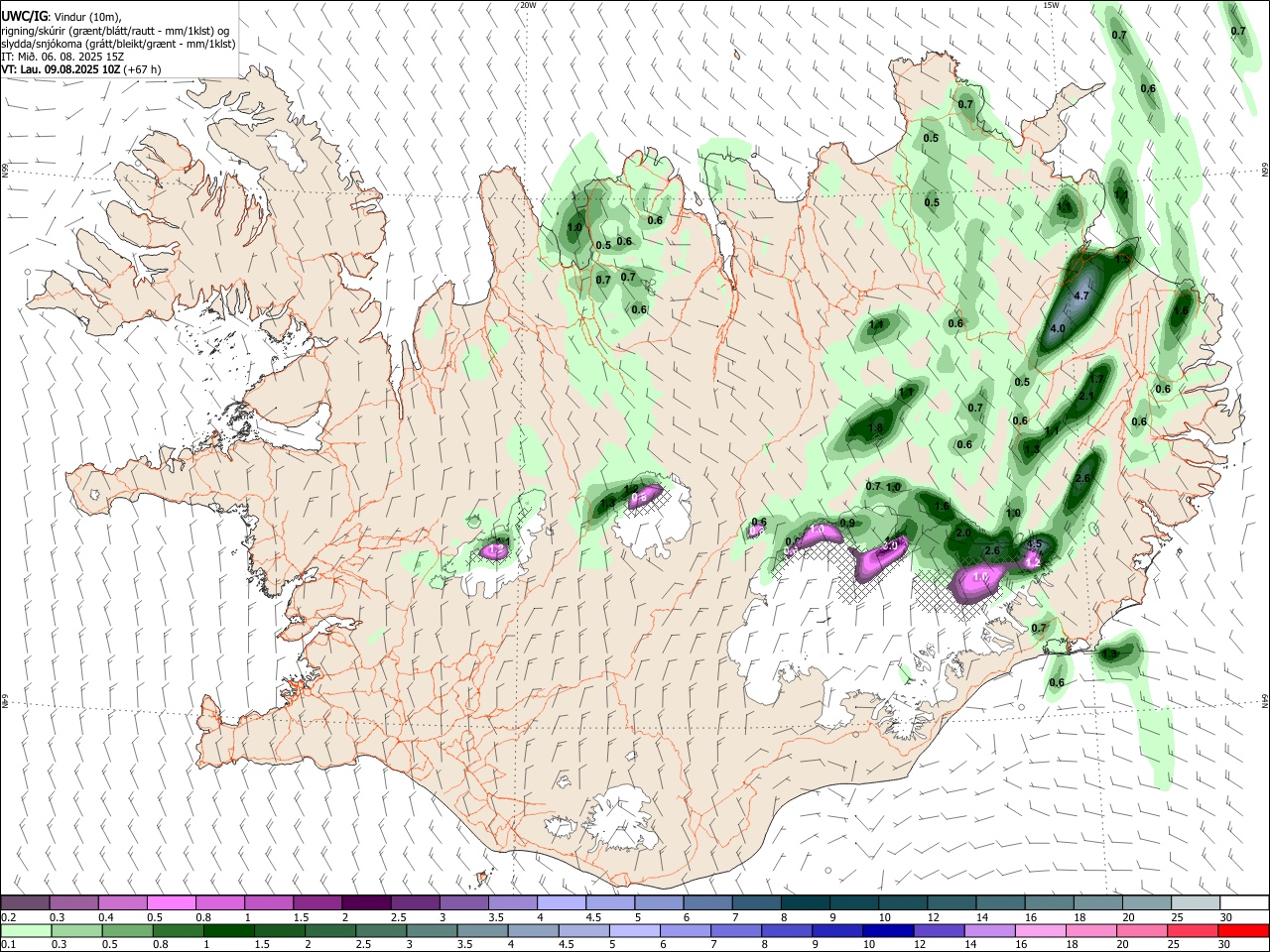
Task: Pick the violet 14 mm rain legend swatch
Action: click(990, 930)
